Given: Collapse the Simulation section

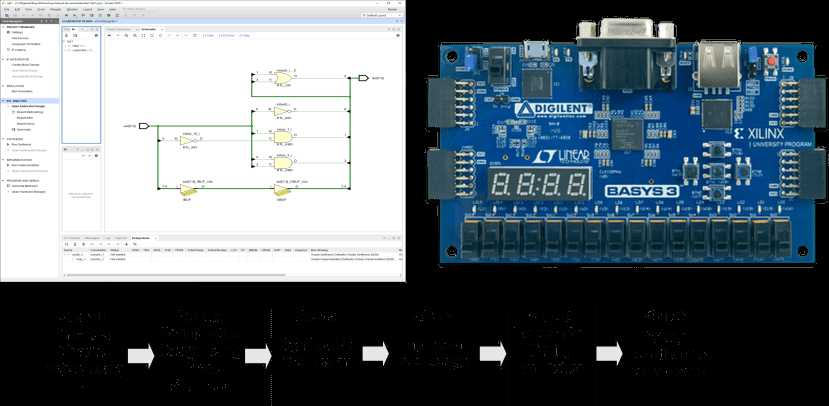Looking at the screenshot, I should [3, 86].
